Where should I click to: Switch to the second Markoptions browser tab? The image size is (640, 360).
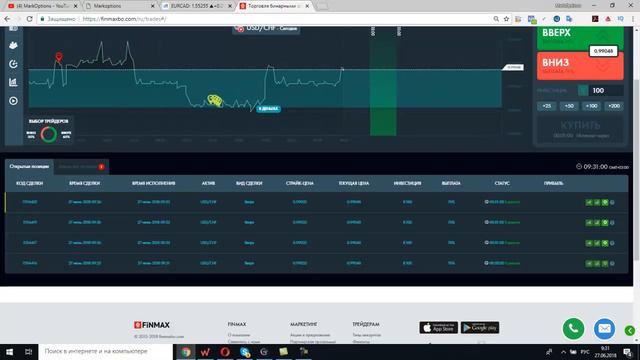click(120, 6)
